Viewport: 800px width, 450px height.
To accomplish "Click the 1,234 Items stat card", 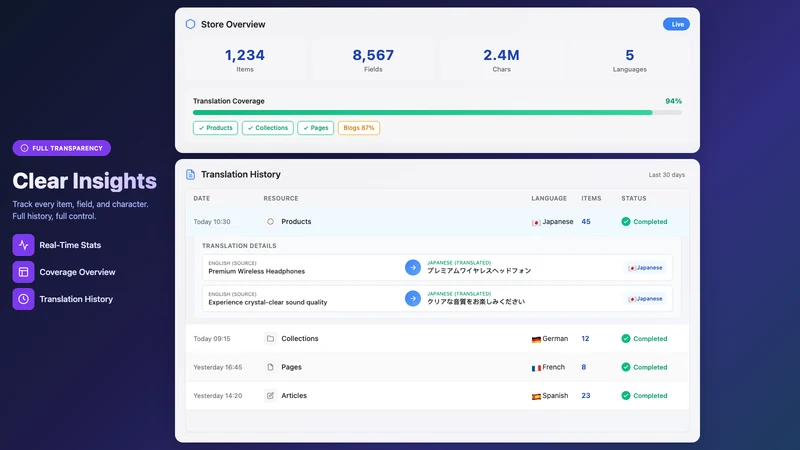I will [245, 60].
